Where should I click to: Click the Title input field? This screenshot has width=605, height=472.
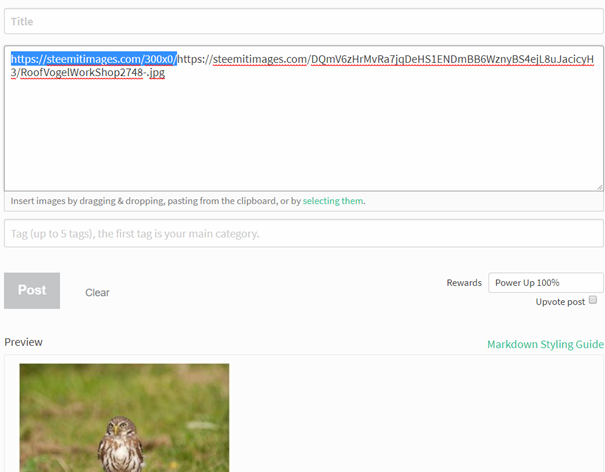pyautogui.click(x=304, y=21)
